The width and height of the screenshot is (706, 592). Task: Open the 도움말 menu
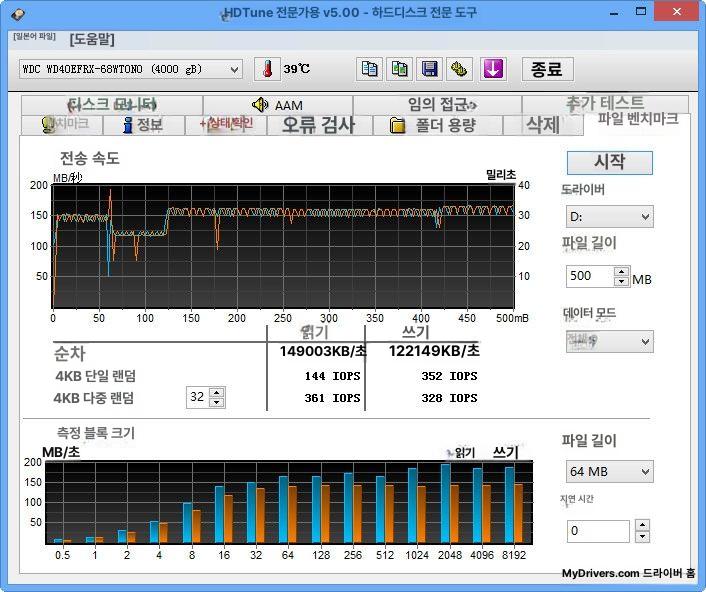tap(92, 40)
